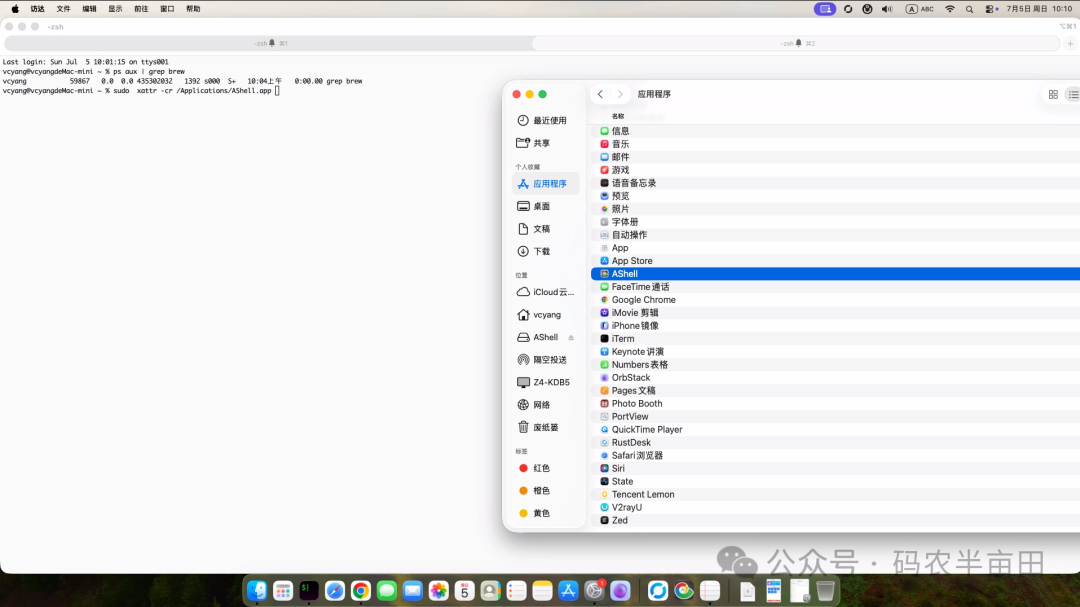Switch to the first -zsh terminal tab

pyautogui.click(x=269, y=43)
